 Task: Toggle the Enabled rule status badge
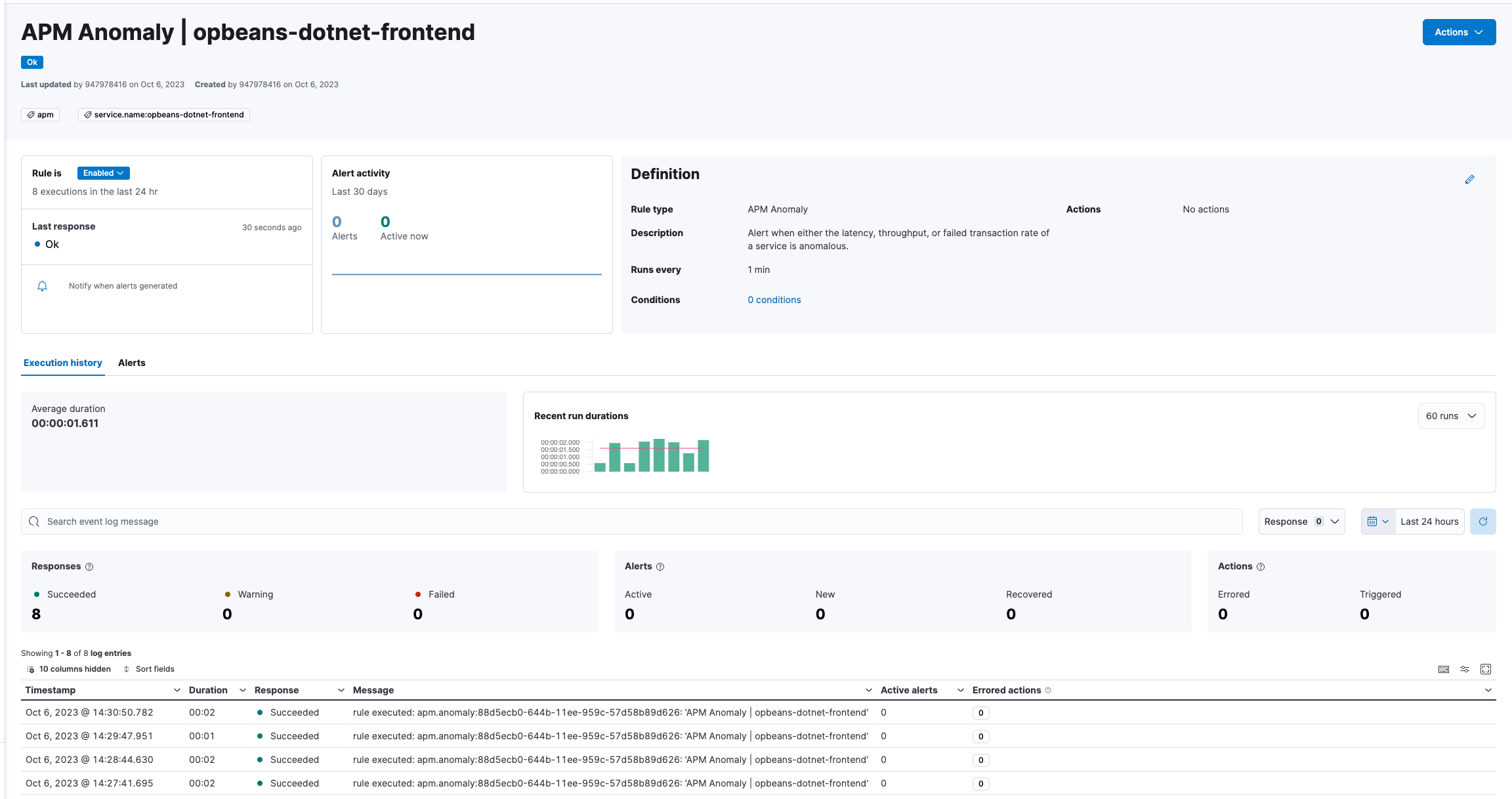click(103, 173)
